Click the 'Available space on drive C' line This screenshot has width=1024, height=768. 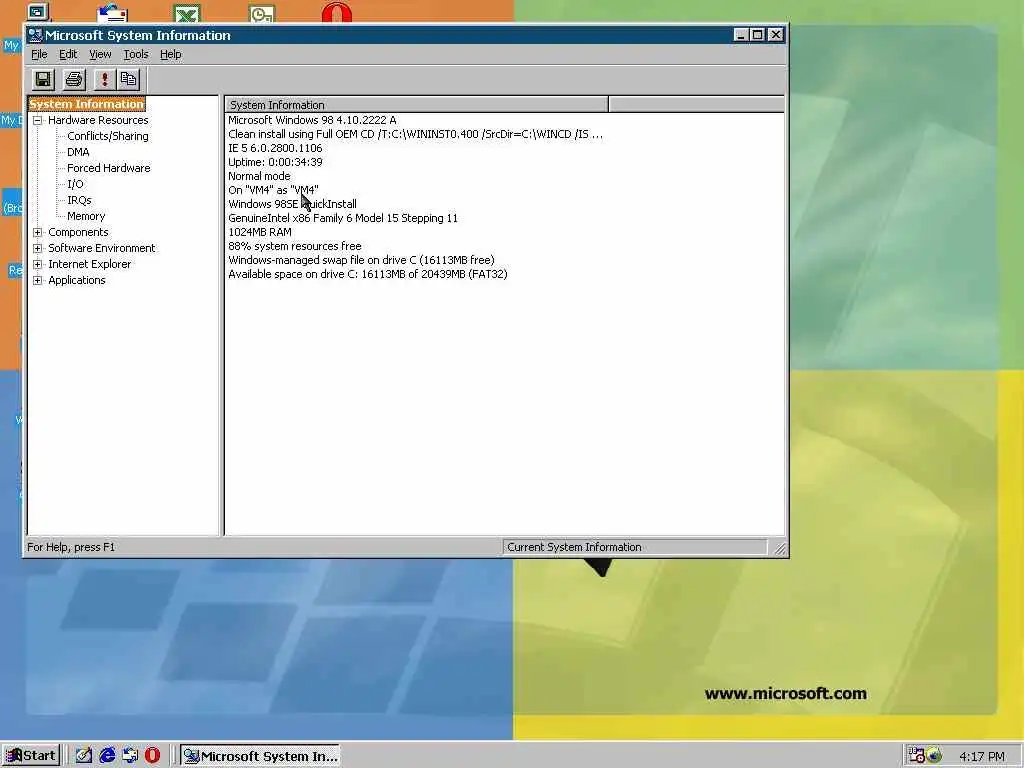point(368,274)
